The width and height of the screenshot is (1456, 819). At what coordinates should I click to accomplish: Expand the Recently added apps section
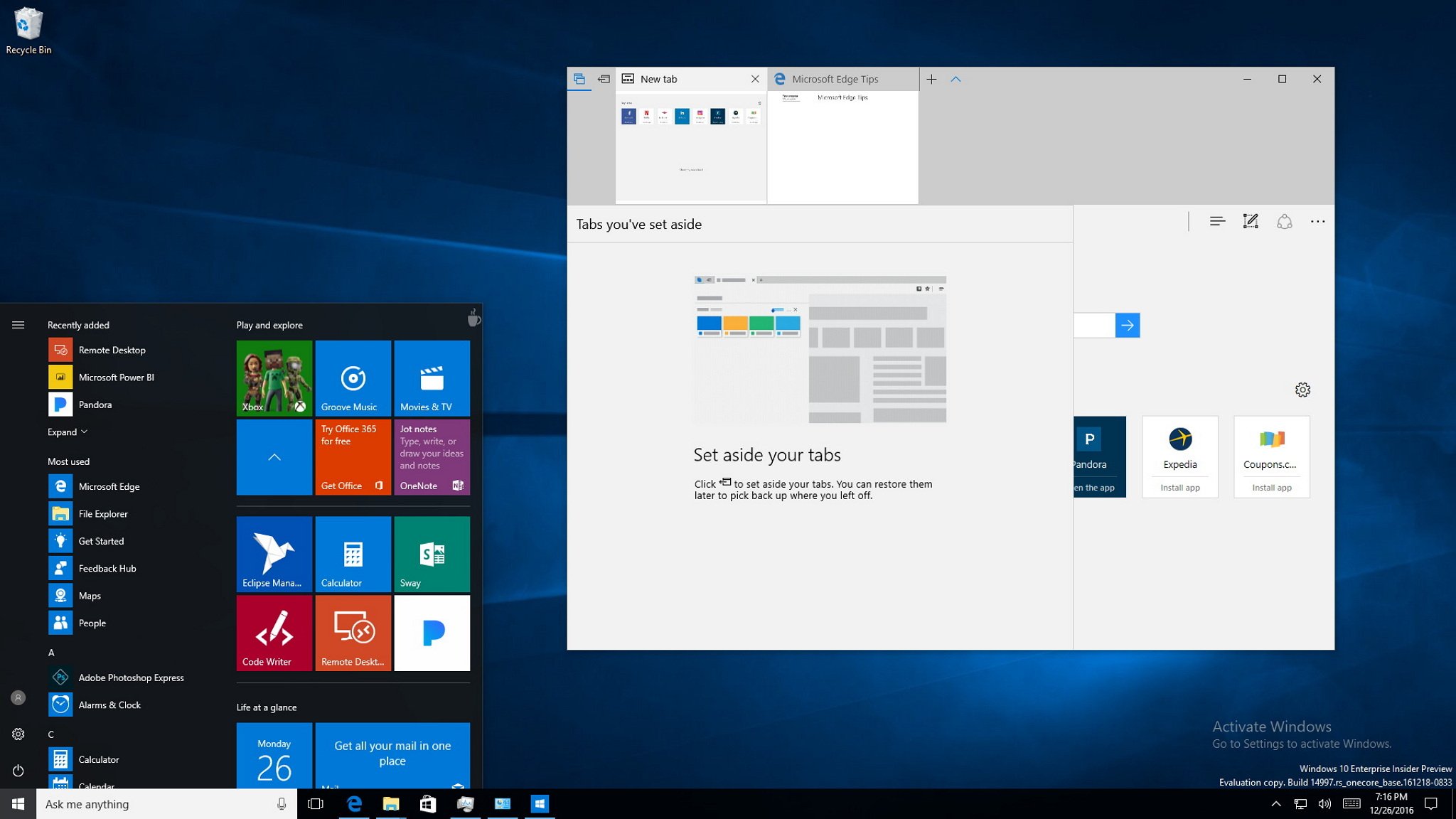pyautogui.click(x=65, y=431)
